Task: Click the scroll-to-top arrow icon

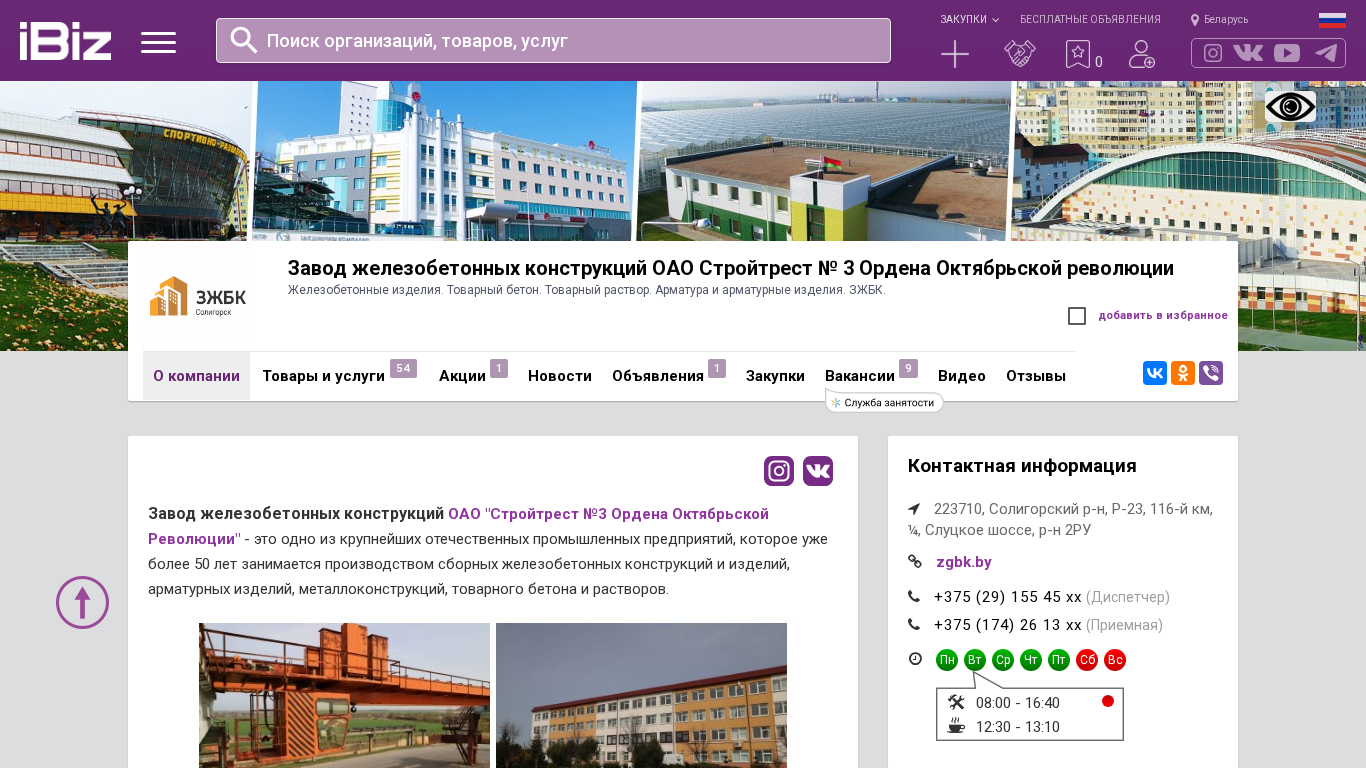Action: pos(82,602)
